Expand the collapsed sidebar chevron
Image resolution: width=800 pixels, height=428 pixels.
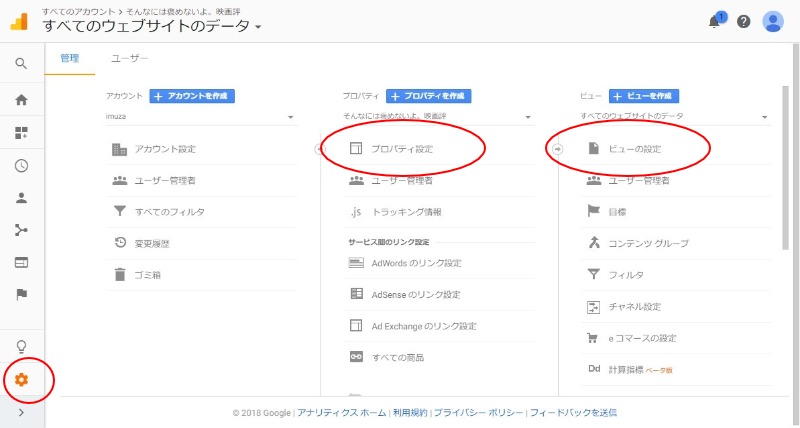click(x=21, y=413)
